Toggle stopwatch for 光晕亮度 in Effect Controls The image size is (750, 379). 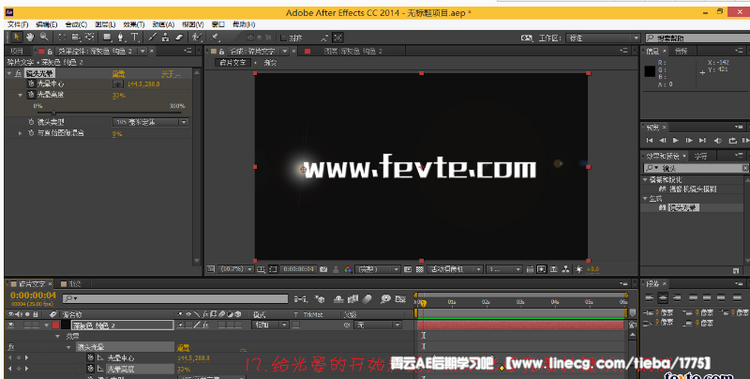tap(31, 95)
